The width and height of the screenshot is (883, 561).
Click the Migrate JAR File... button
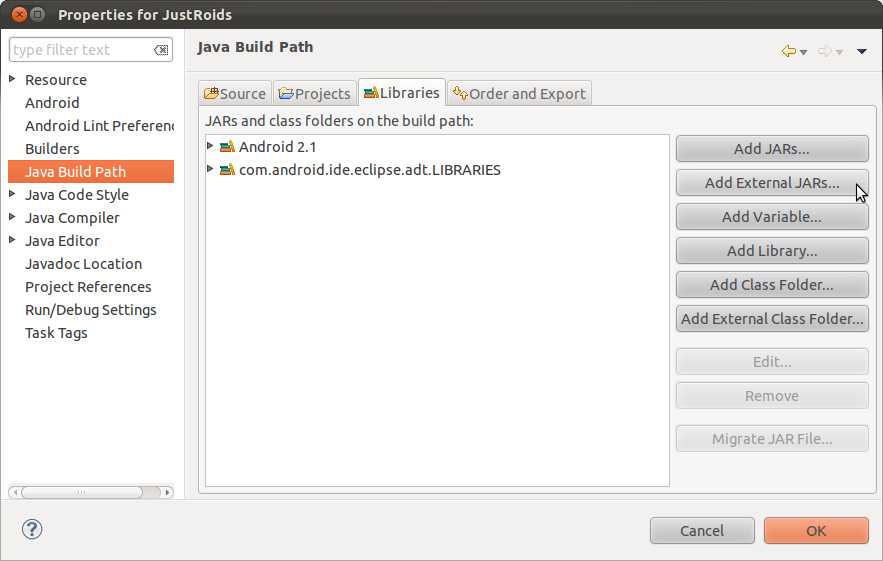[x=772, y=439]
